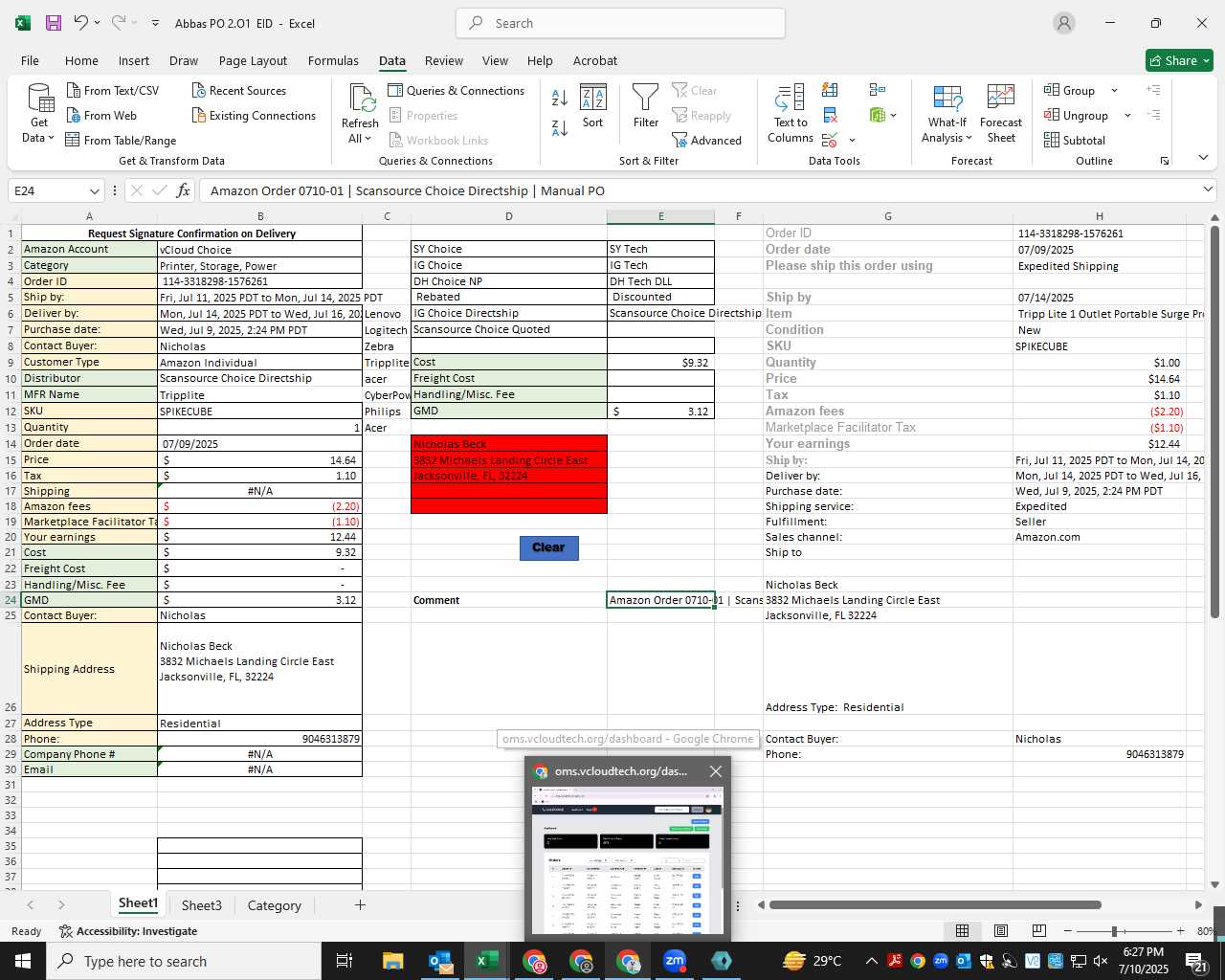
Task: Click Accessibility: Investigate status
Action: click(128, 931)
